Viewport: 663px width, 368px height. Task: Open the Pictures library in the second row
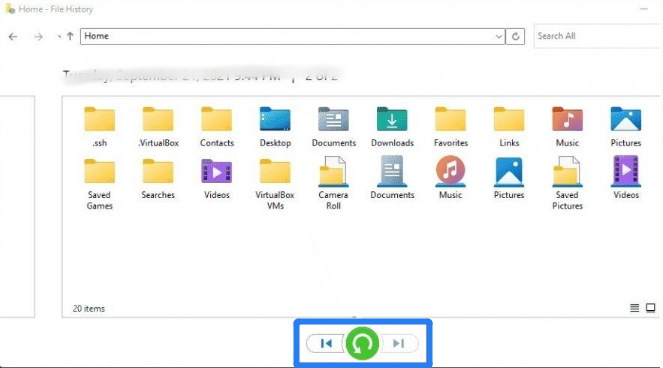509,178
